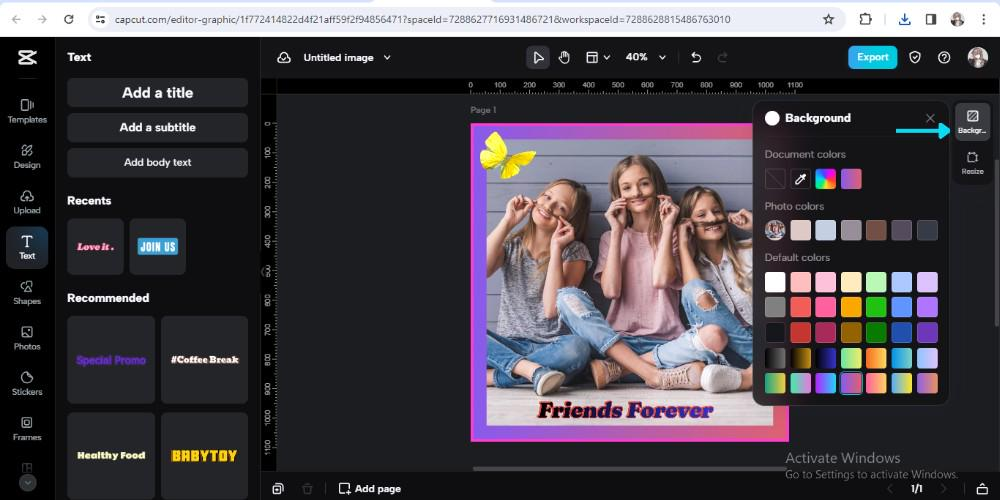This screenshot has width=1000, height=500.
Task: Open the Chrome three-dot menu
Action: tap(984, 19)
